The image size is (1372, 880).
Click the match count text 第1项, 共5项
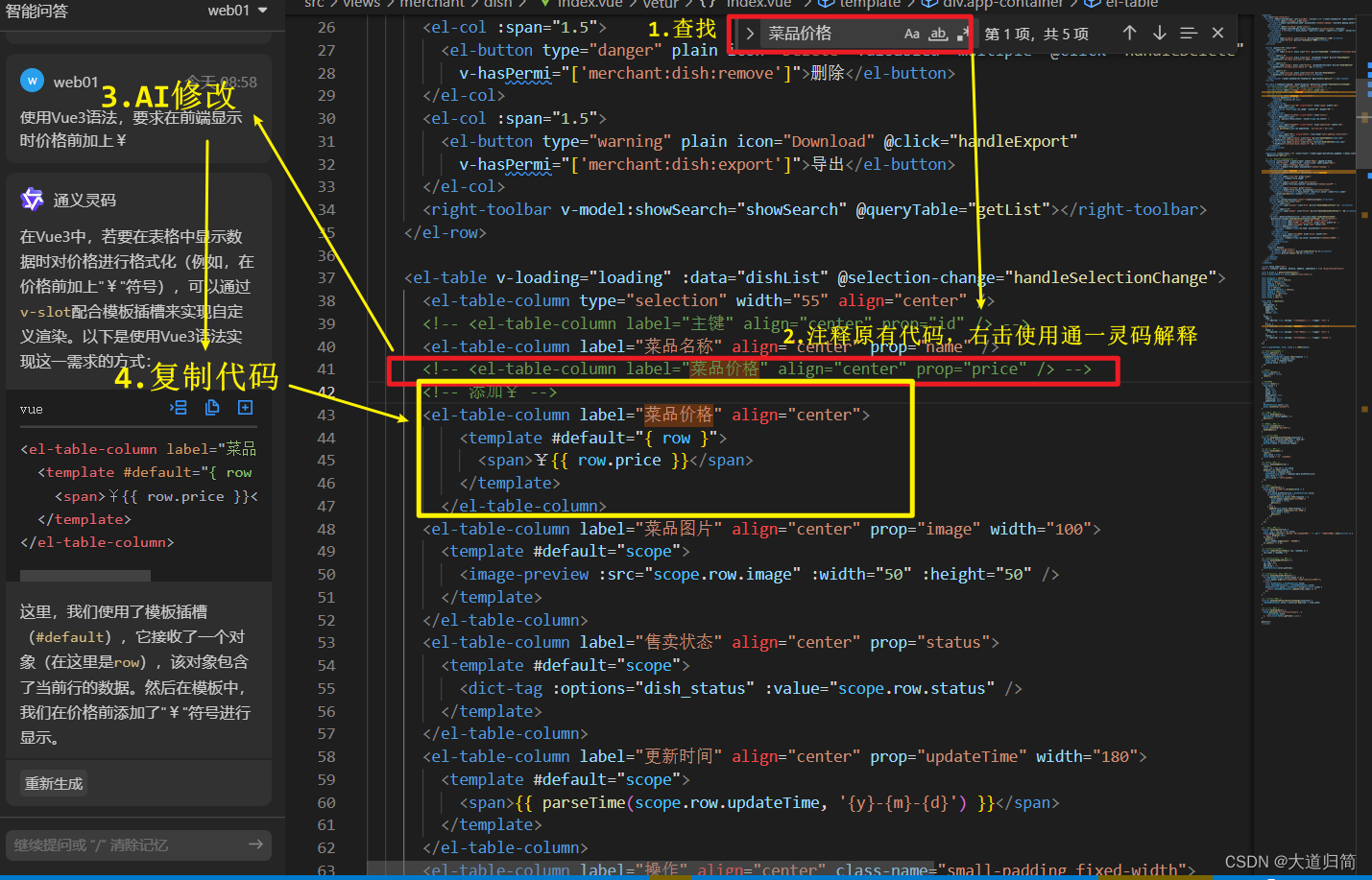[1037, 34]
